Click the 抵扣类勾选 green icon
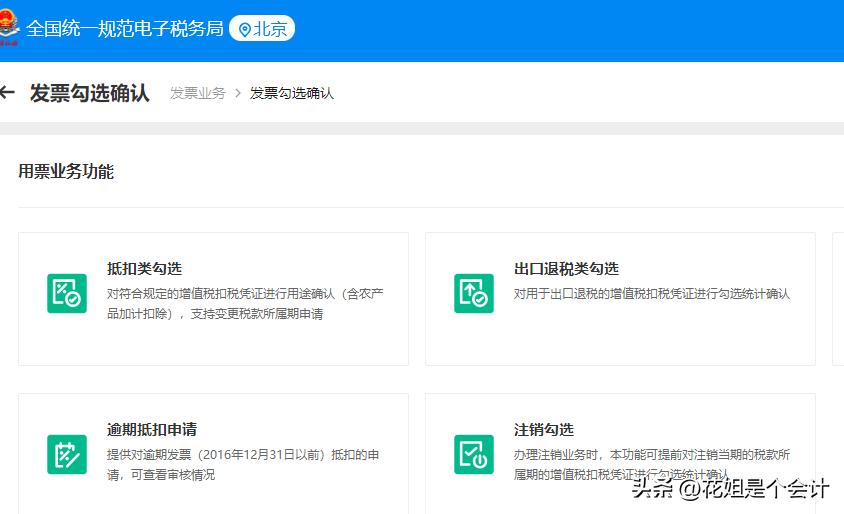This screenshot has width=844, height=514. tap(67, 293)
